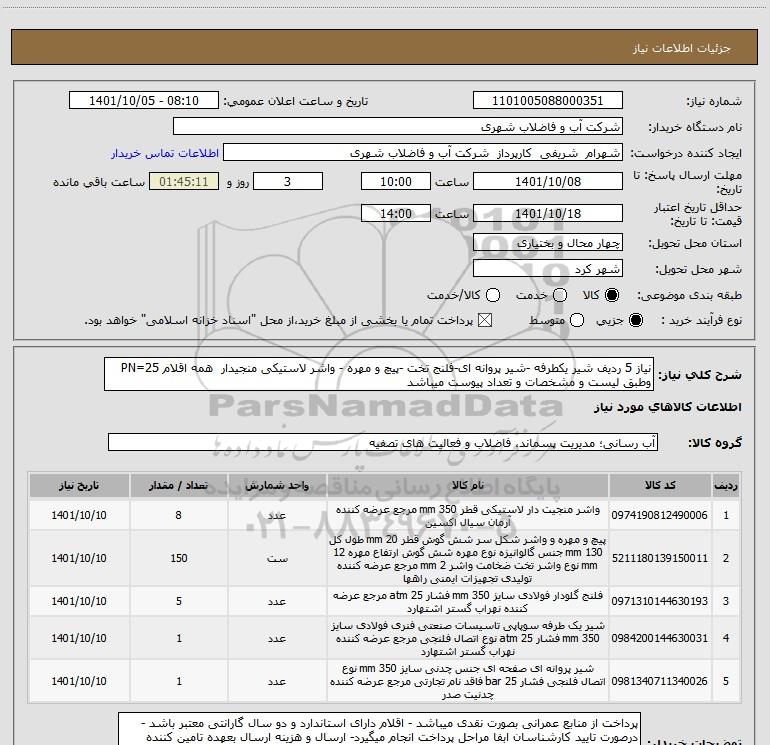Click product code 0974190812490006
This screenshot has width=770, height=745.
tap(660, 515)
